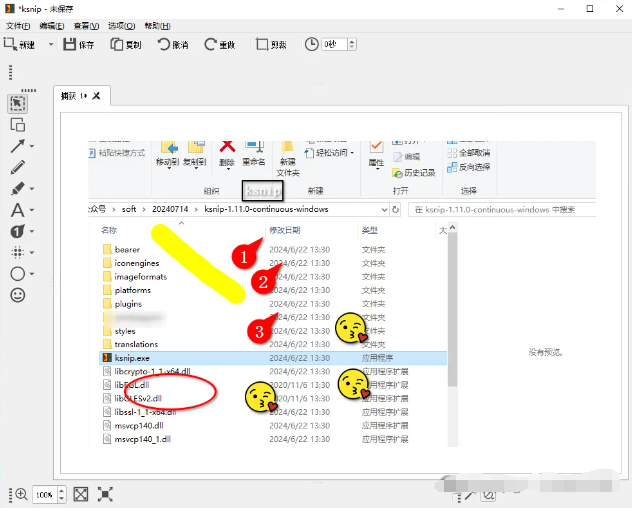The width and height of the screenshot is (632, 508).
Task: Decrease capture delay with the down stepper
Action: click(352, 47)
